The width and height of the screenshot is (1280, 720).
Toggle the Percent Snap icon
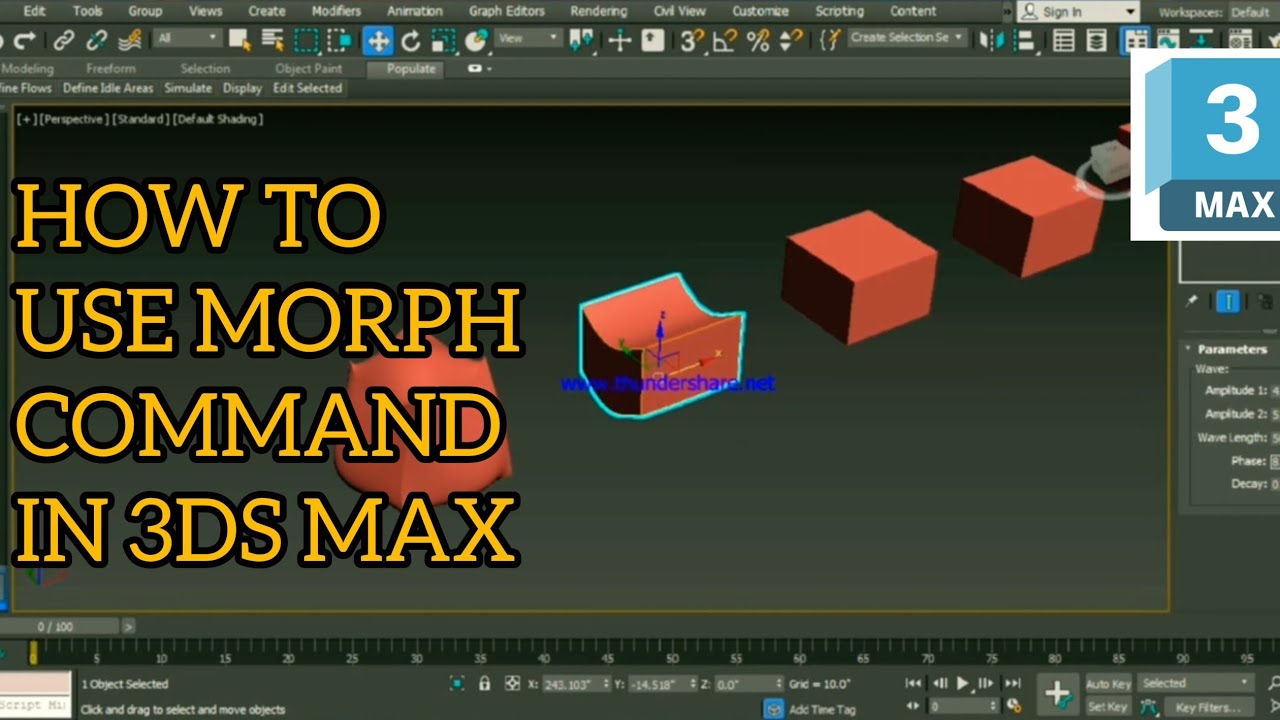758,41
